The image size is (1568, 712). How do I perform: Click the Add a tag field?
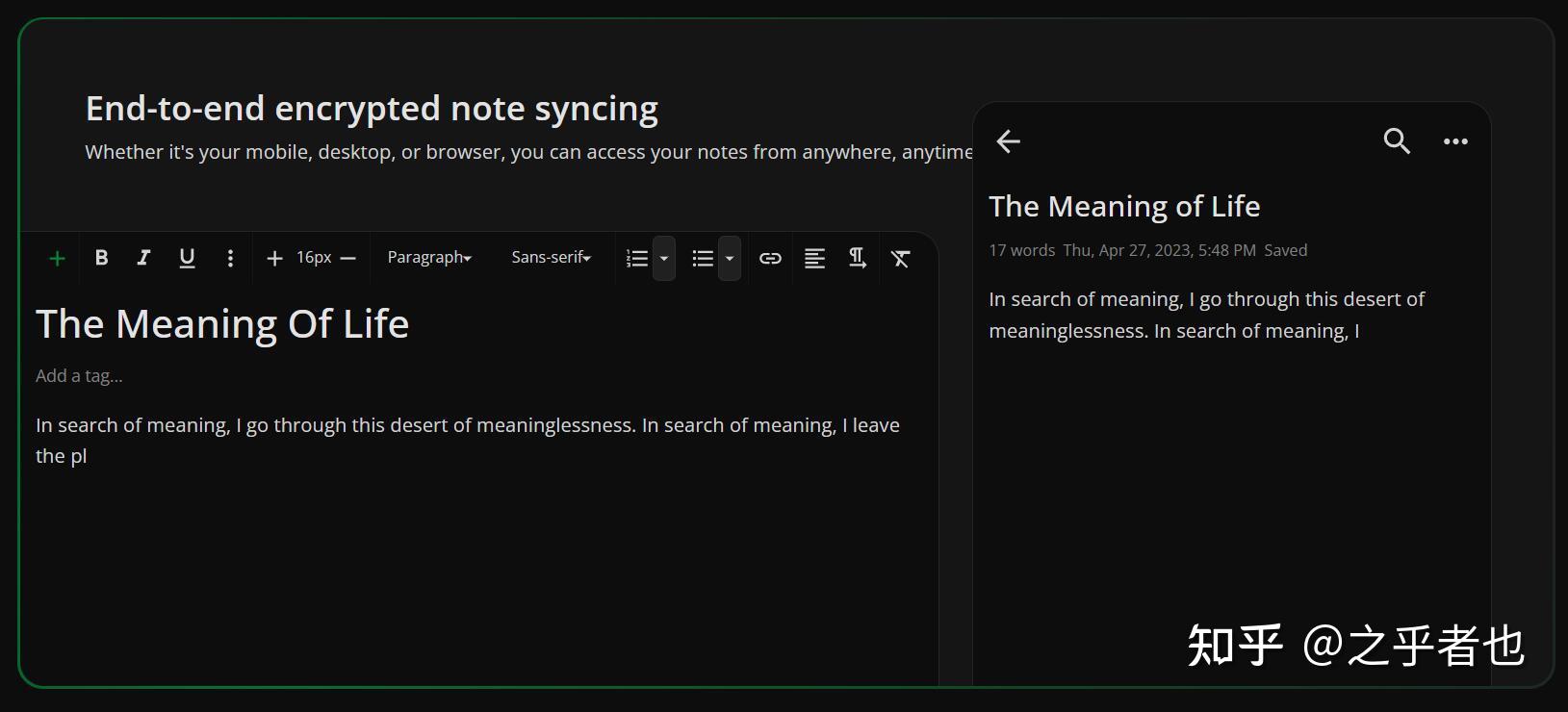pos(79,376)
